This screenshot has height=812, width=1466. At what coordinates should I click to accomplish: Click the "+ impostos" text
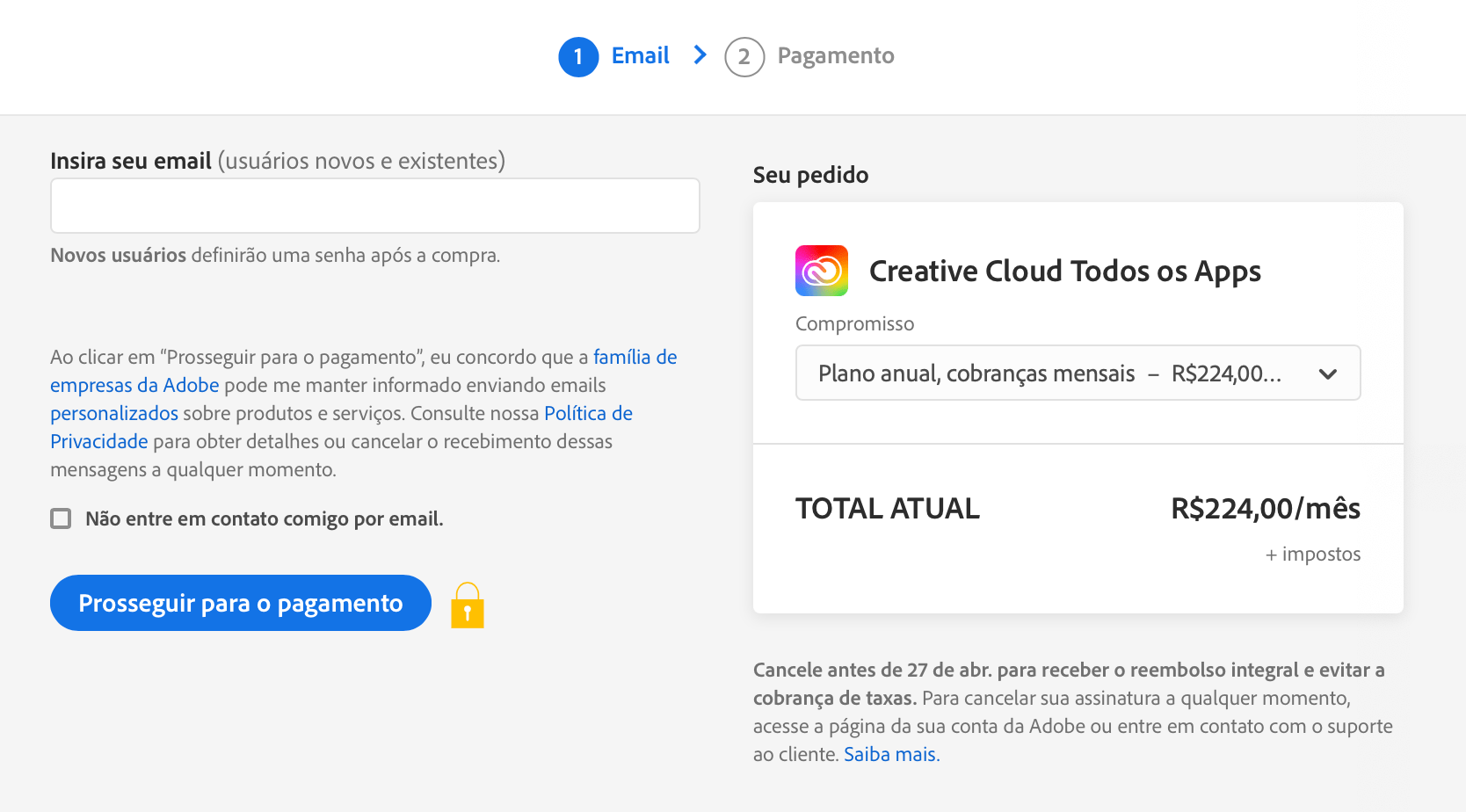point(1312,554)
